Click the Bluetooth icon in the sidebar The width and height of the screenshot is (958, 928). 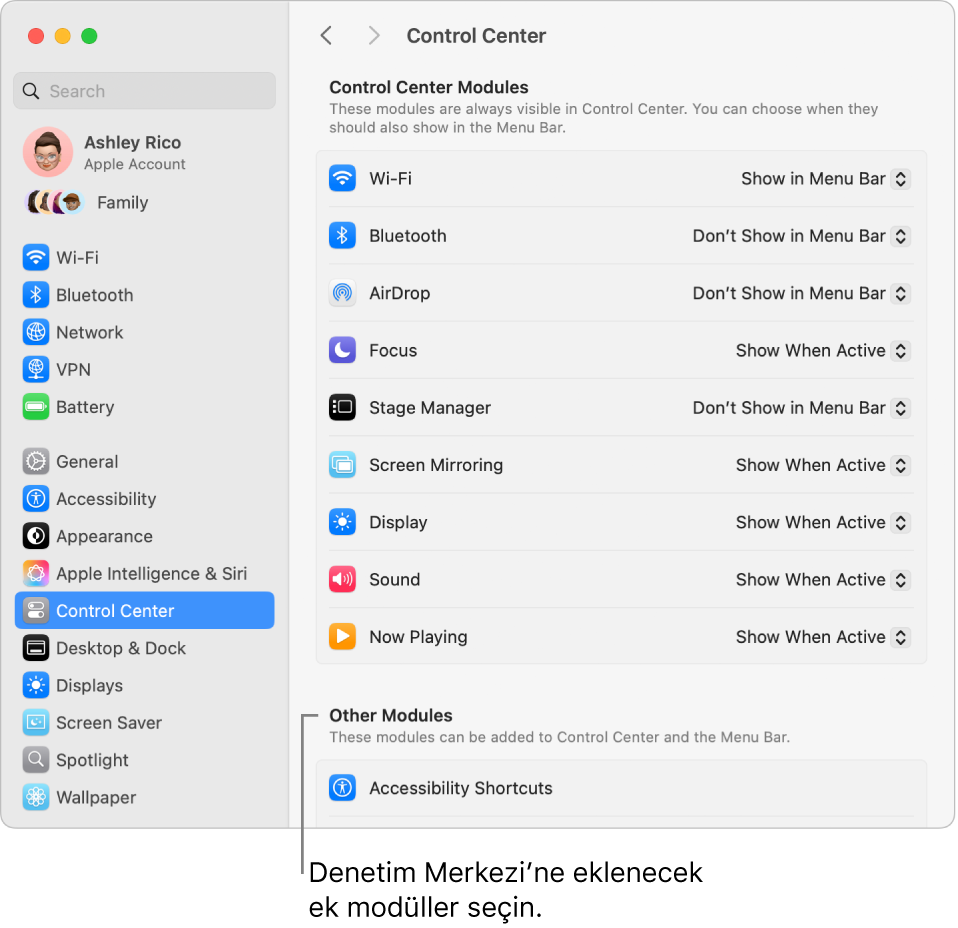coord(36,294)
